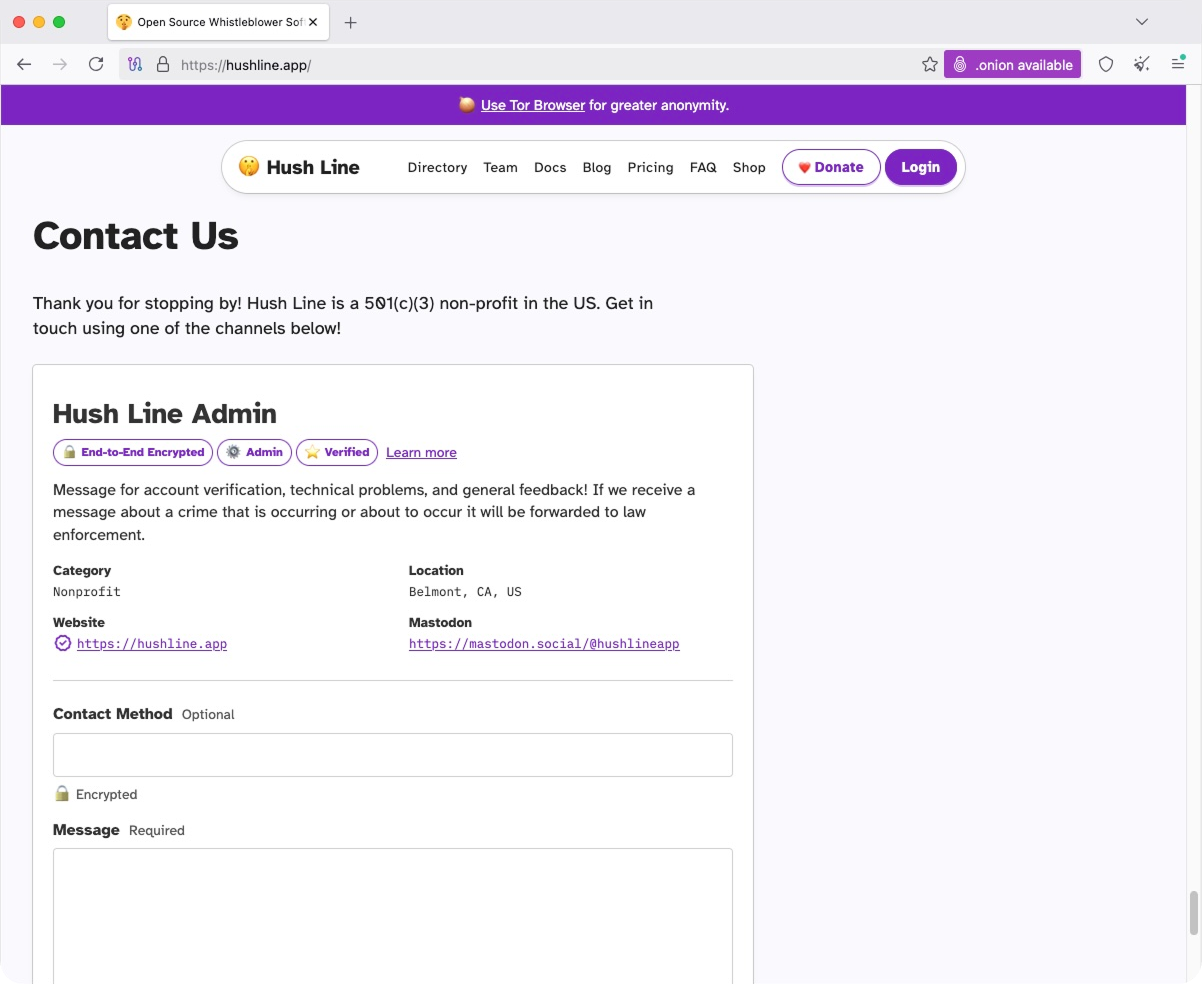This screenshot has height=984, width=1202.
Task: Open the Directory nav item
Action: 437,167
